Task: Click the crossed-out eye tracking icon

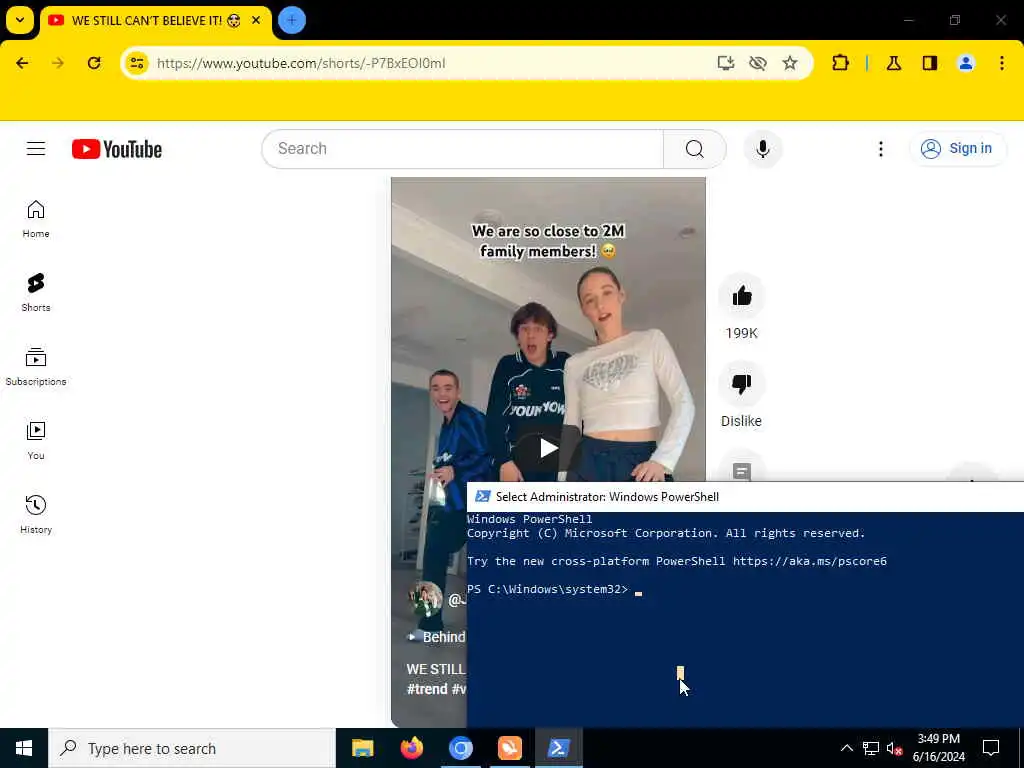Action: tap(758, 63)
